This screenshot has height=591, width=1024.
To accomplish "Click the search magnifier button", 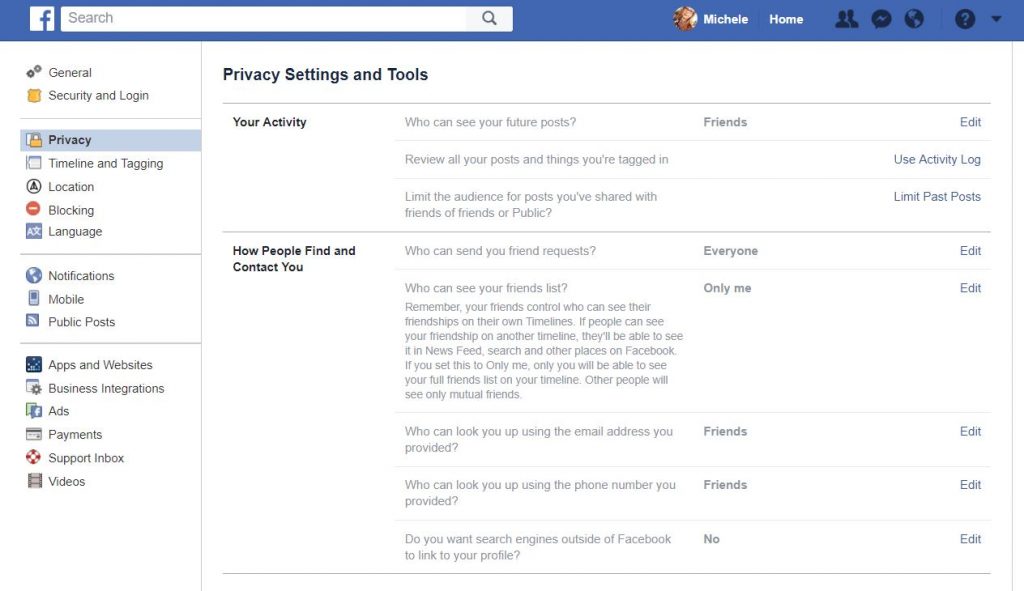I will pyautogui.click(x=489, y=18).
